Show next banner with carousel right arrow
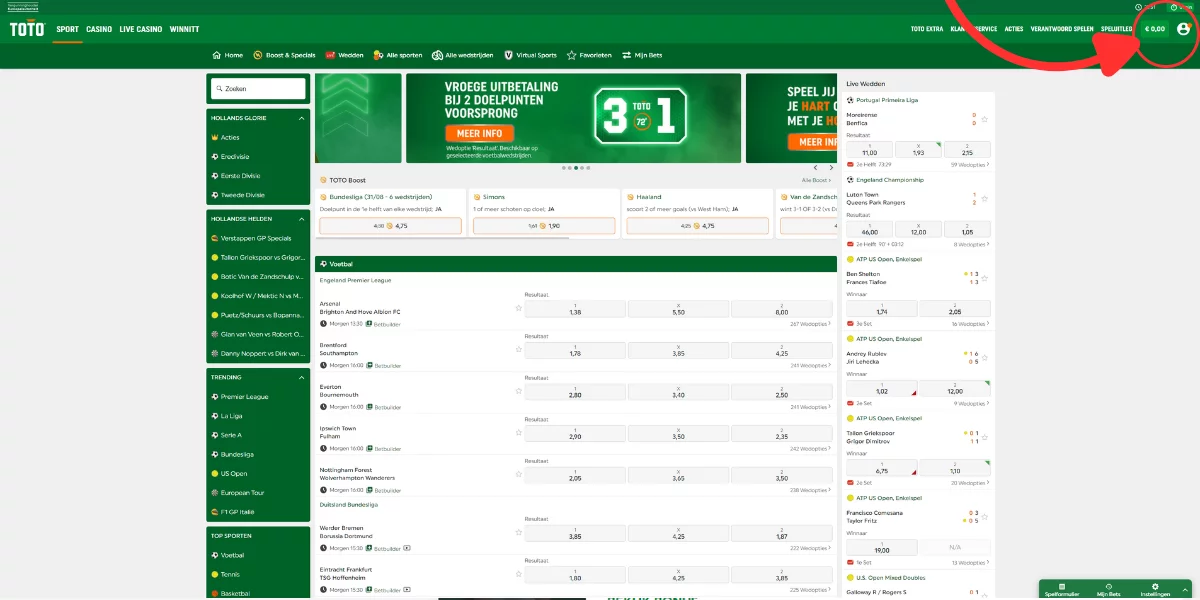 click(830, 169)
